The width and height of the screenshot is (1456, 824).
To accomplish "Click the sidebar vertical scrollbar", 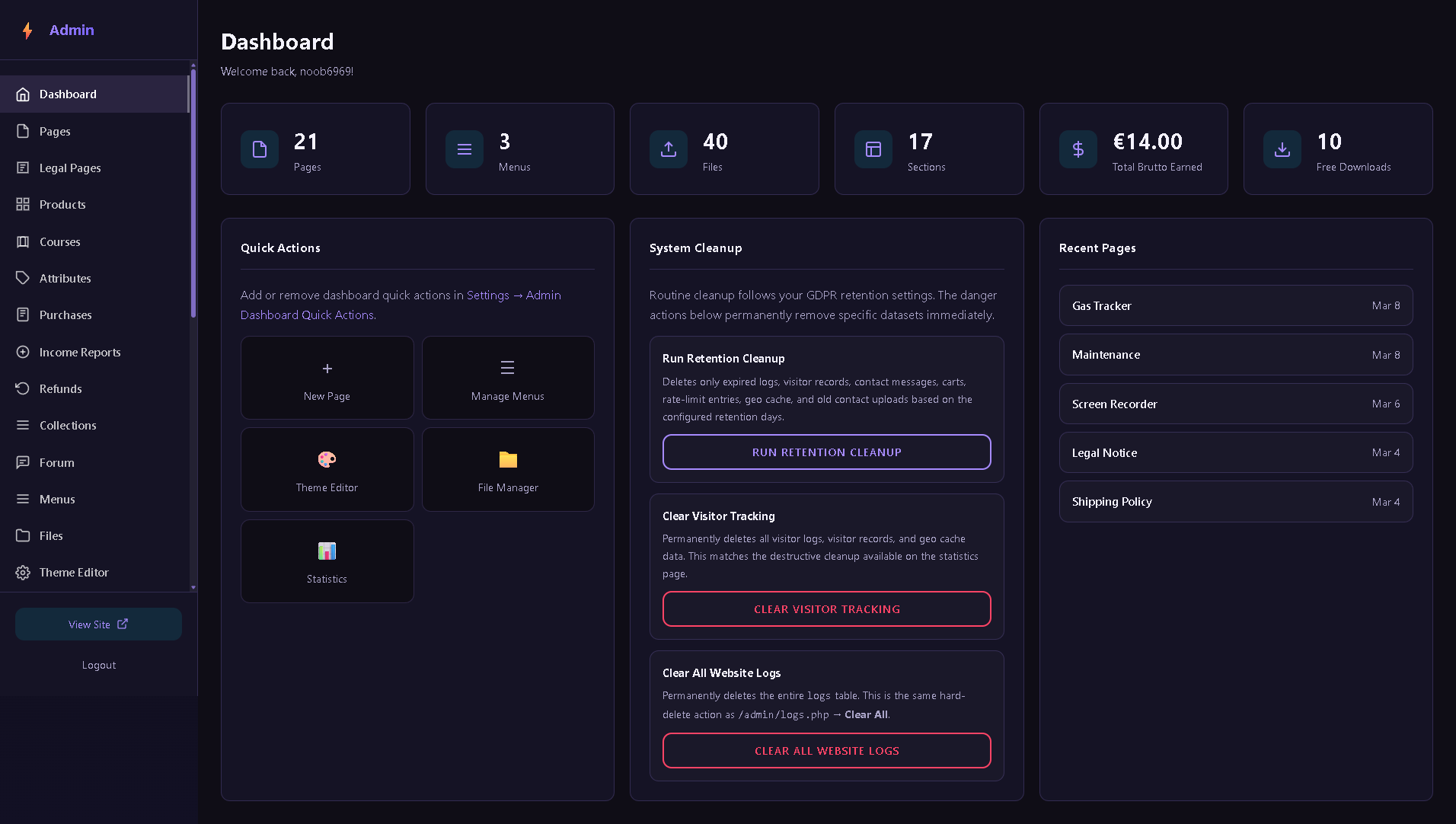I will (193, 194).
